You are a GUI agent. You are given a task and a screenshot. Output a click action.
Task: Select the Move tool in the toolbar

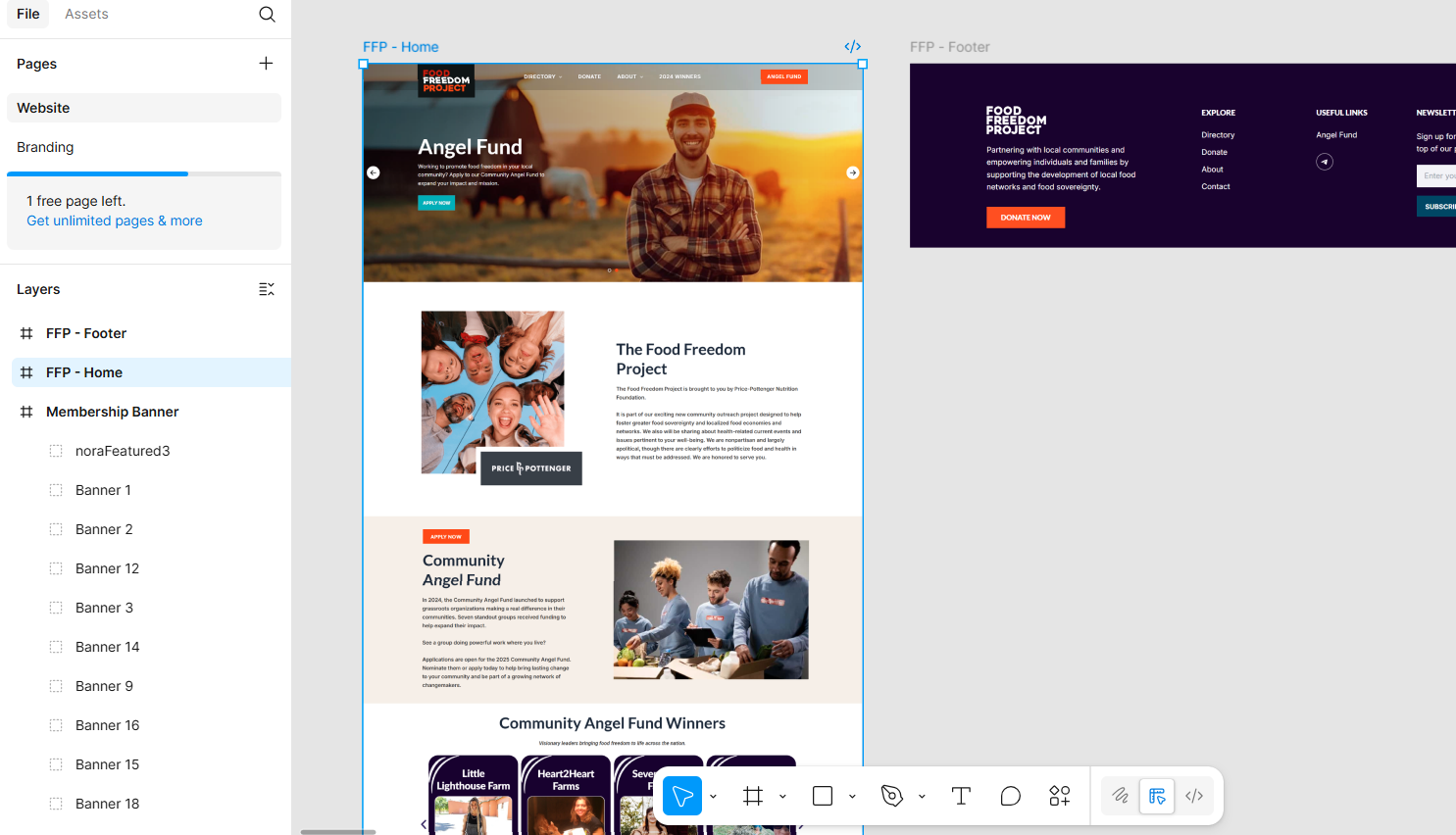click(682, 796)
